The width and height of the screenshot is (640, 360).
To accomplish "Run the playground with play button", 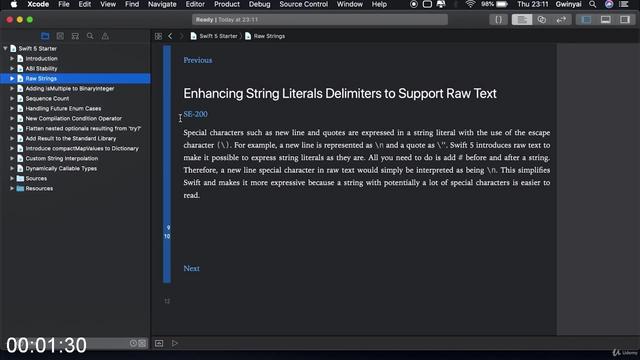I will tap(175, 343).
